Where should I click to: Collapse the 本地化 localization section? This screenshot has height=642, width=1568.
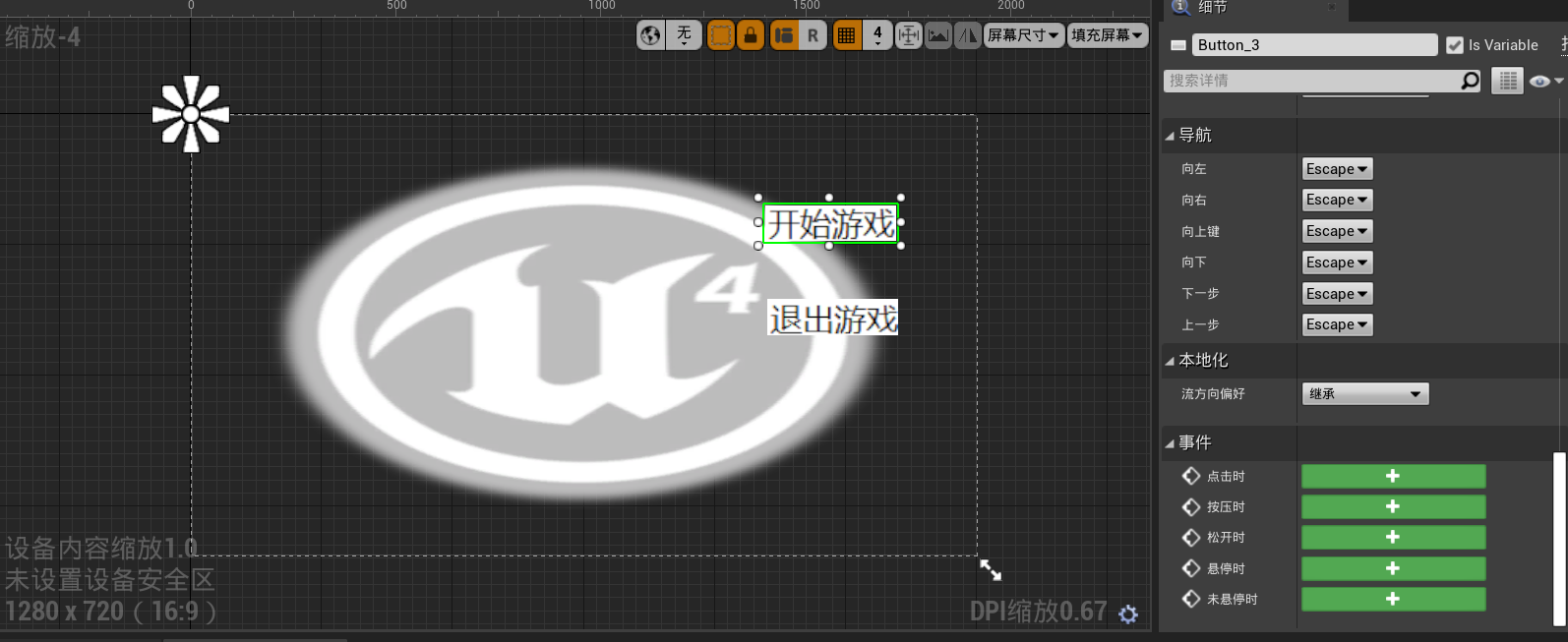(x=1170, y=361)
